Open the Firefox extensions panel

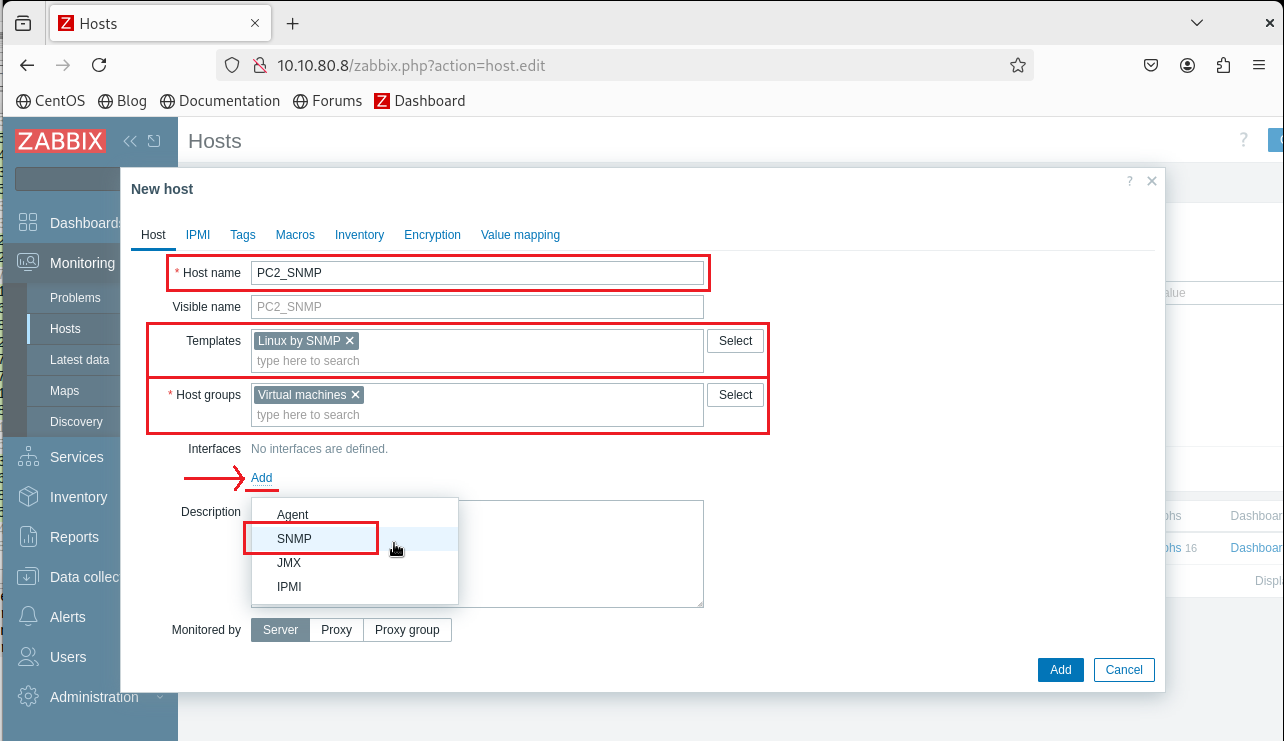click(x=1223, y=65)
